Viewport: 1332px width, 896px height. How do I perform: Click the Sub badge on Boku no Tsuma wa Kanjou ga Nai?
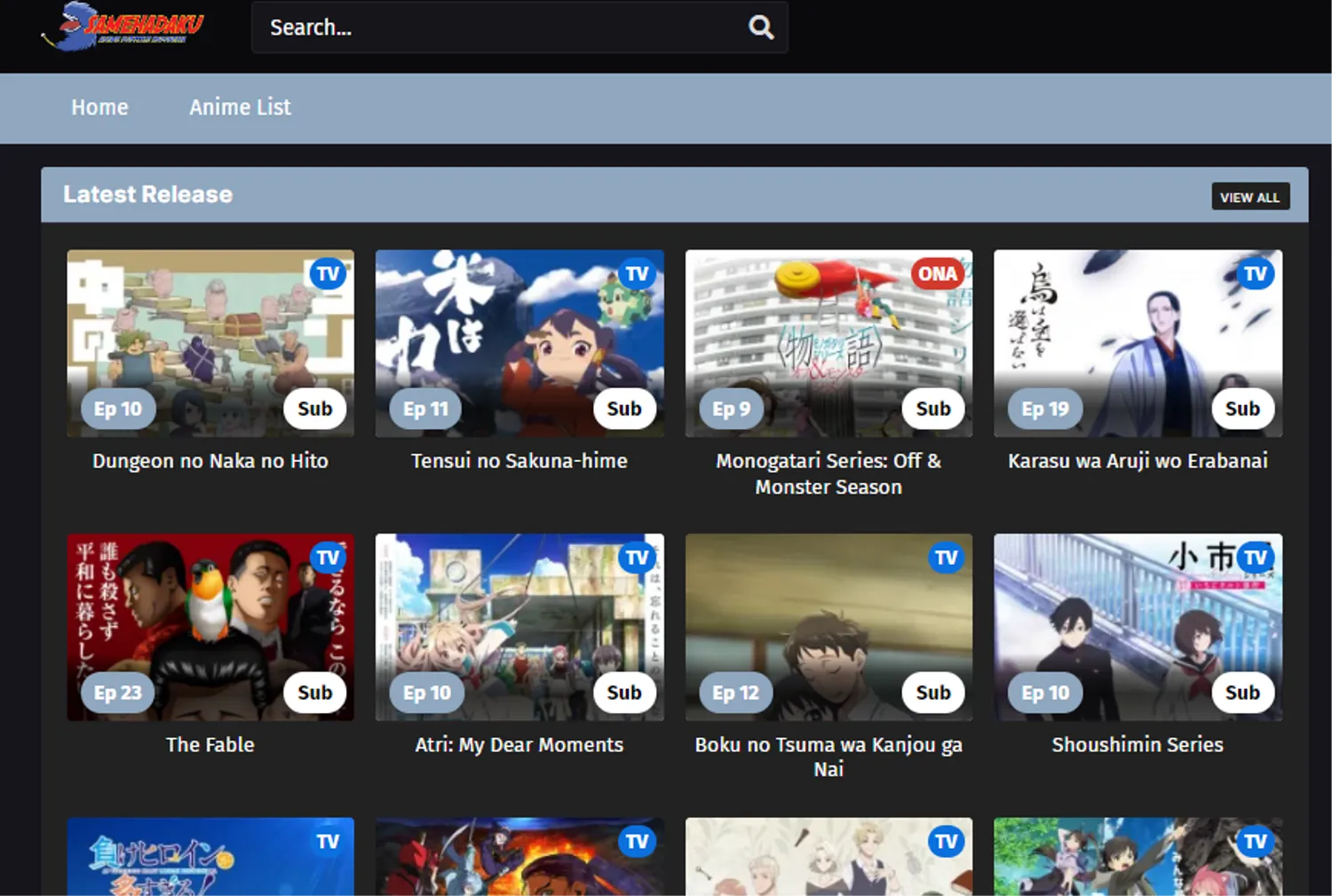(933, 694)
